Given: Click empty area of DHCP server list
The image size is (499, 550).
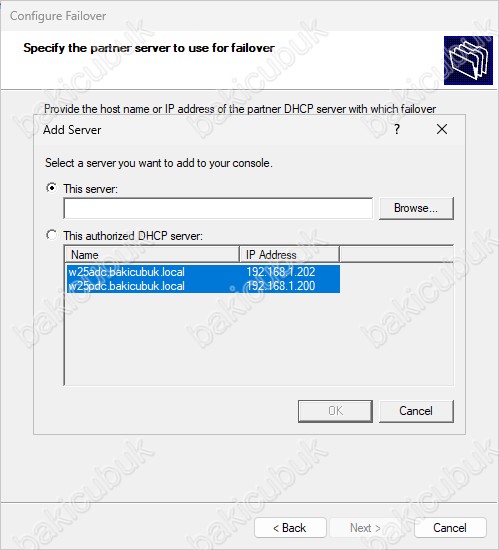Looking at the screenshot, I should [259, 338].
